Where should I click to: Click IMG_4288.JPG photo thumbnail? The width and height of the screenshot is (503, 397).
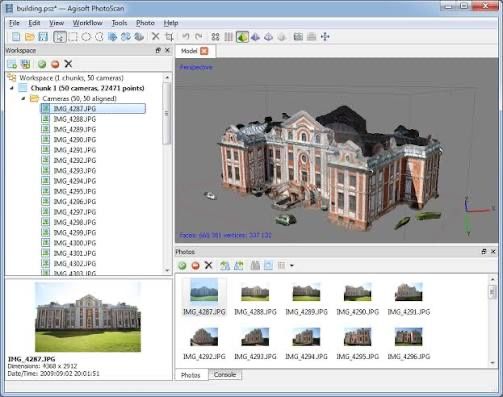pyautogui.click(x=255, y=293)
